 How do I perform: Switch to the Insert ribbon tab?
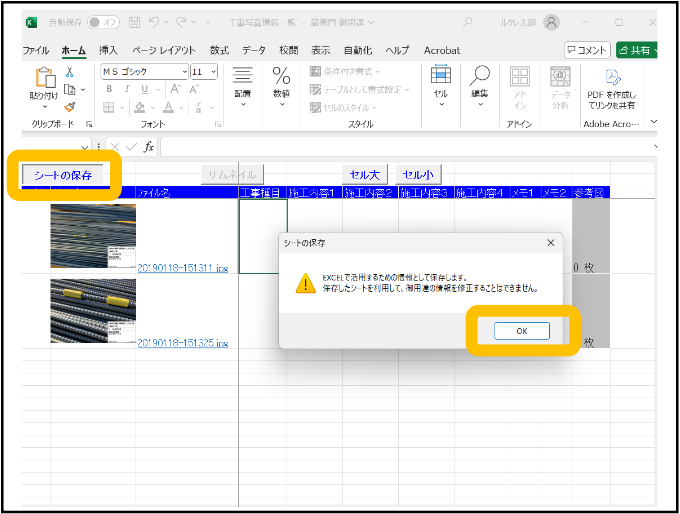(x=108, y=50)
